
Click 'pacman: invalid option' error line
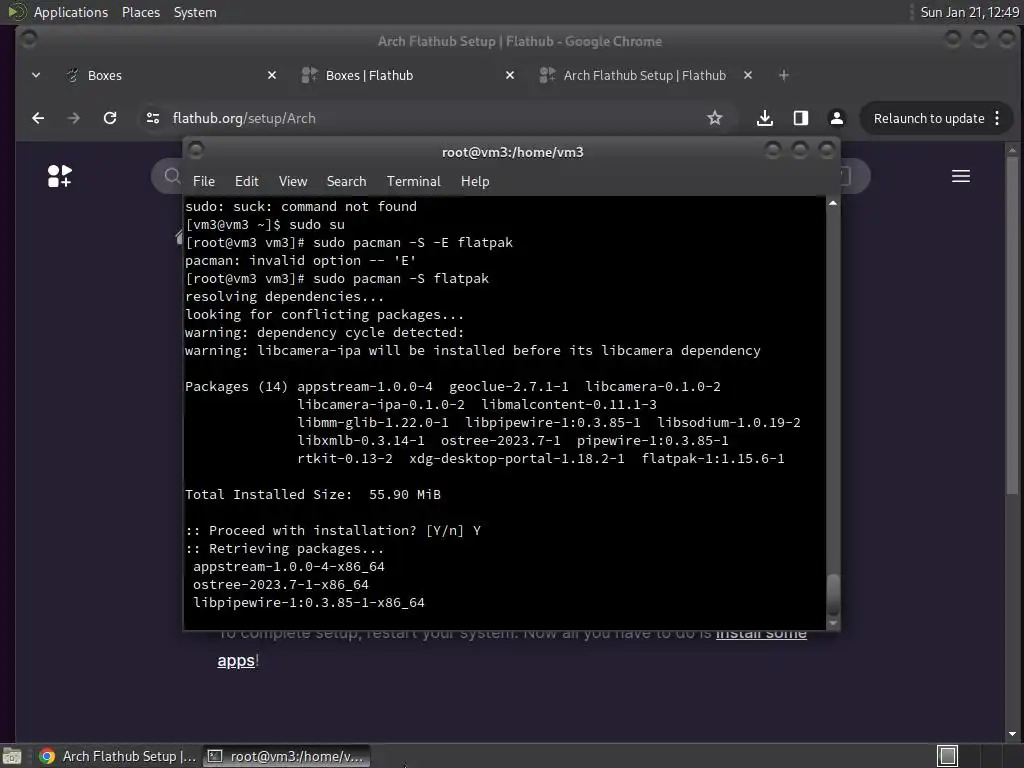[300, 261]
